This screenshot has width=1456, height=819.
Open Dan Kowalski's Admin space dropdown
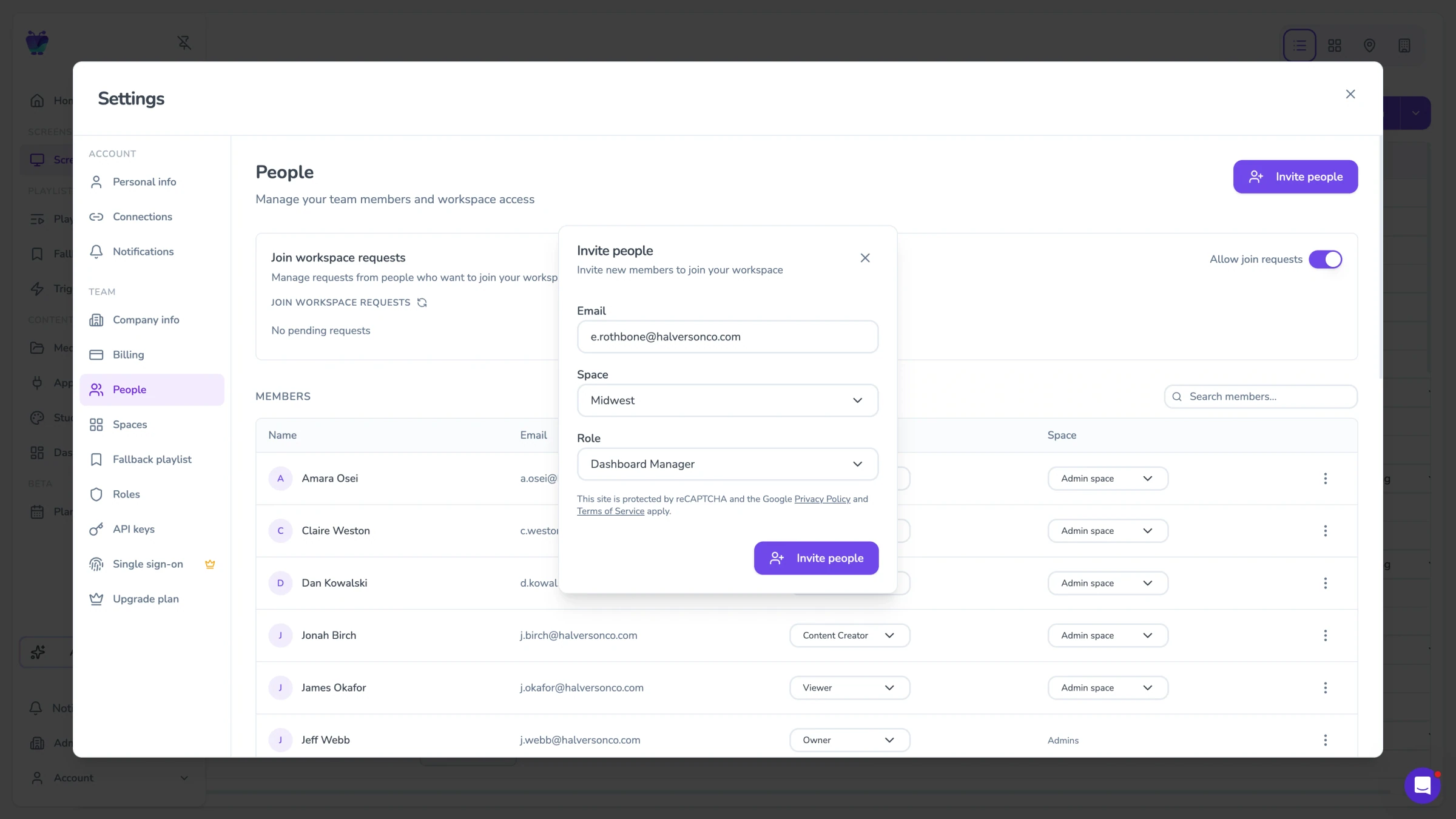[1108, 583]
